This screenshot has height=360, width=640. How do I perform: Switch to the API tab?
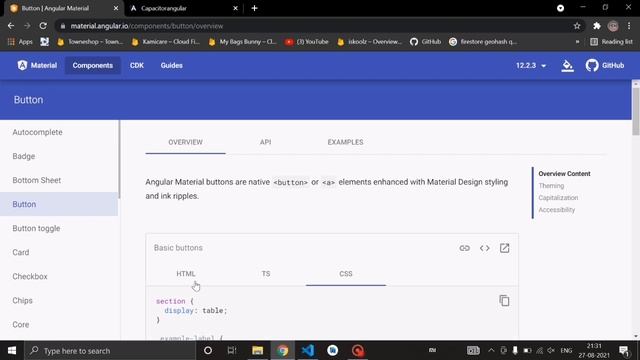(x=265, y=142)
